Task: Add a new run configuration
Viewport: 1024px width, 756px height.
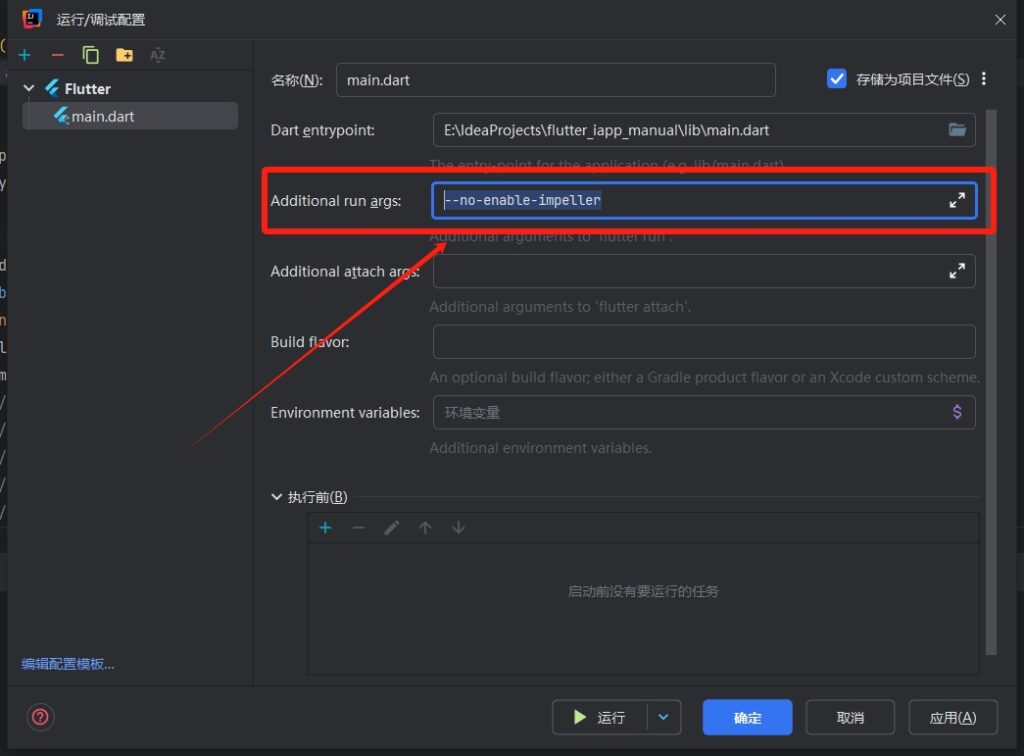Action: tap(24, 55)
